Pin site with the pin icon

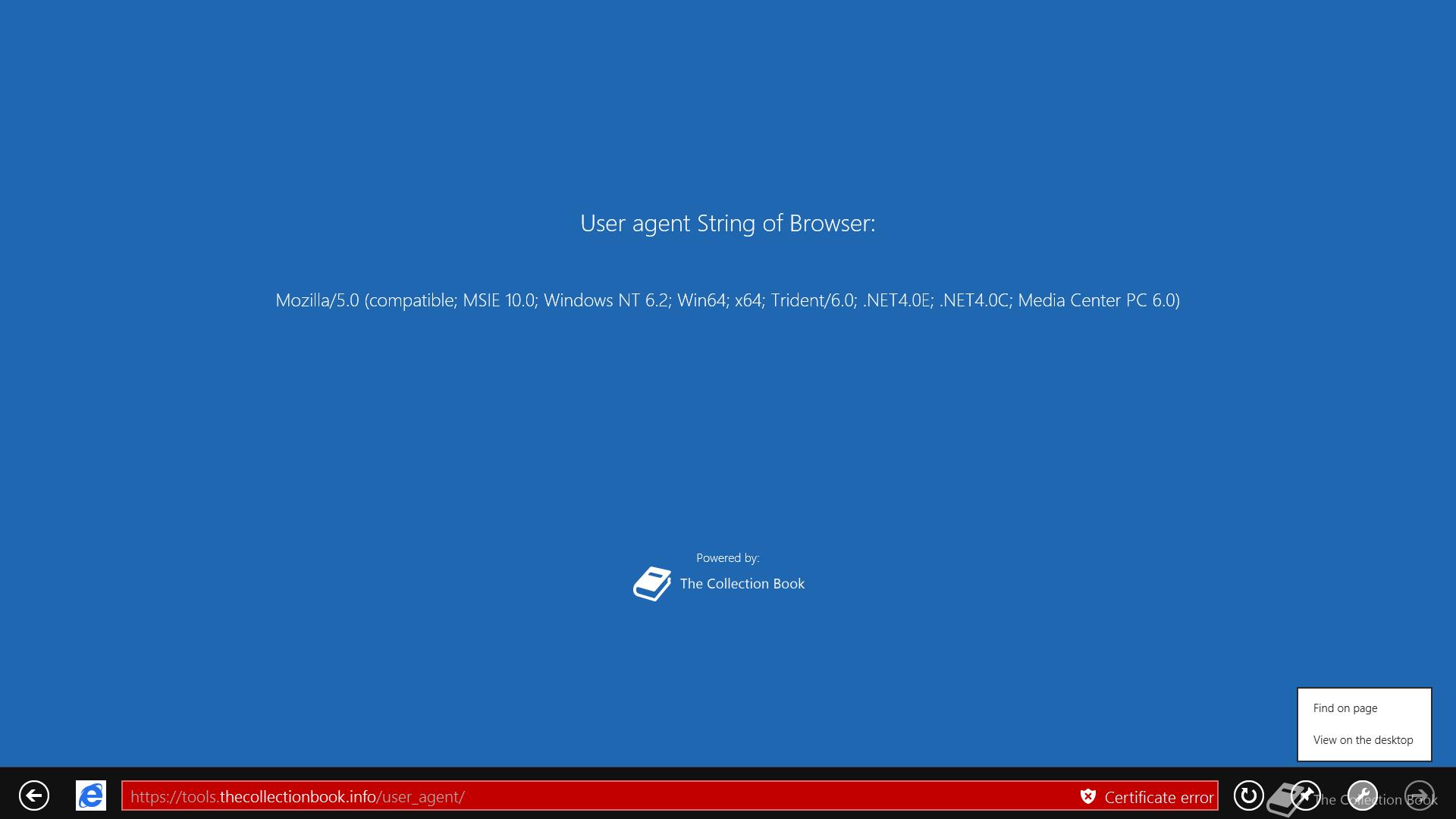coord(1306,795)
